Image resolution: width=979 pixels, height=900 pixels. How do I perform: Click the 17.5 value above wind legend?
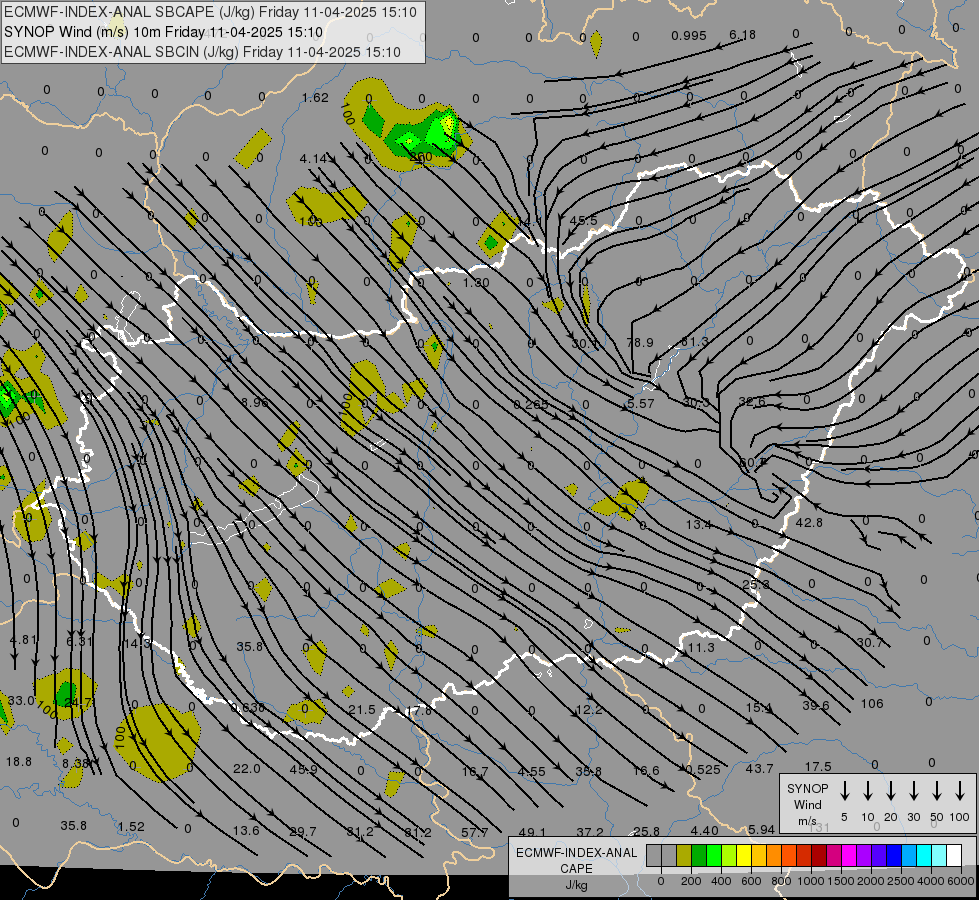(x=818, y=766)
